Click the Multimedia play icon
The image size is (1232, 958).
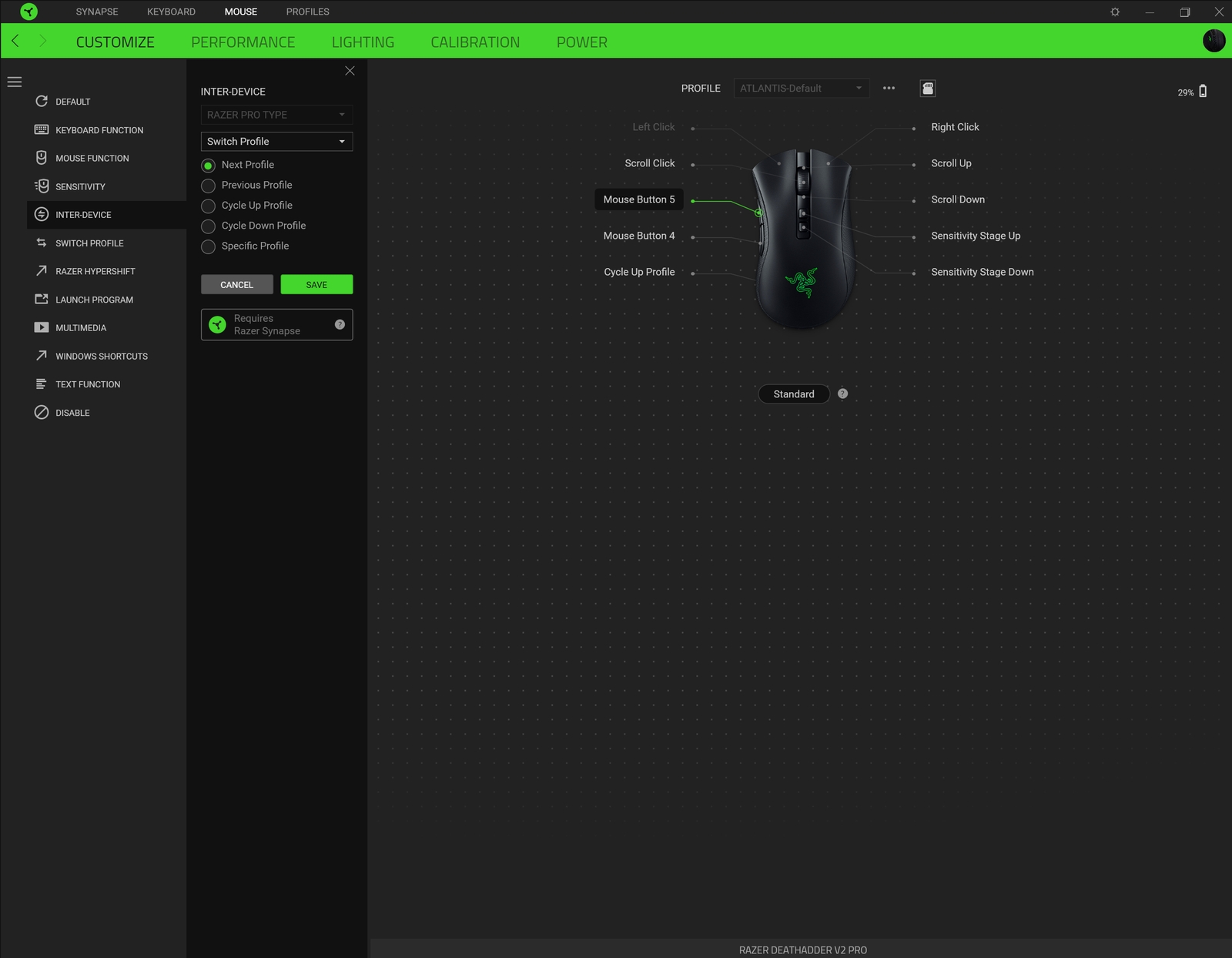tap(42, 327)
